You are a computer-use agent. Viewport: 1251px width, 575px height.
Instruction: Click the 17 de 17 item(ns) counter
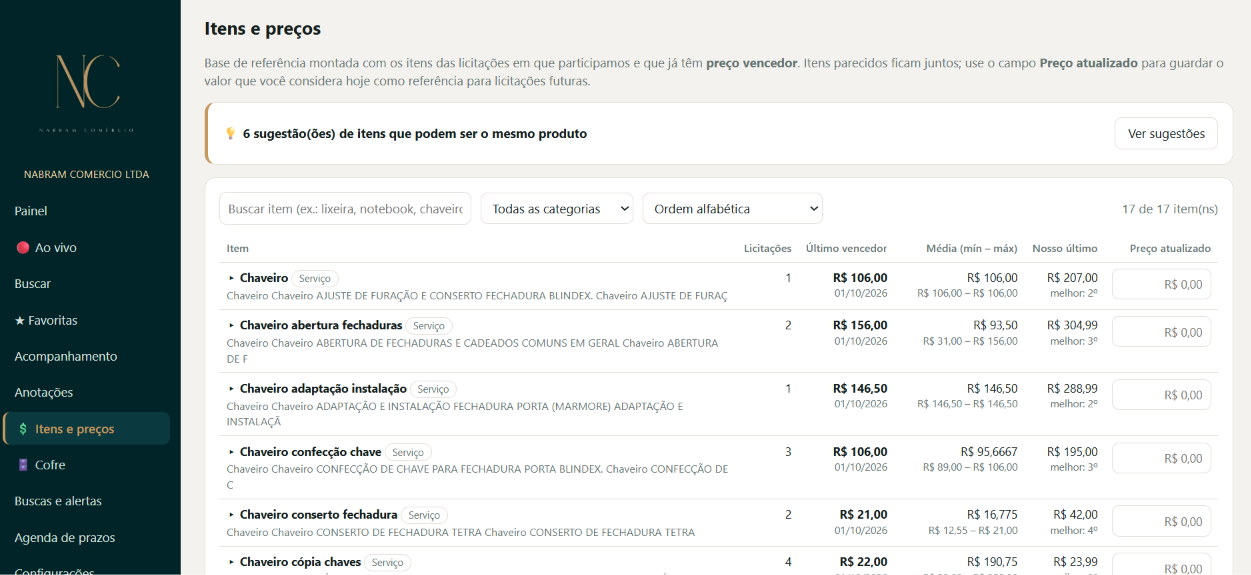pyautogui.click(x=1170, y=209)
